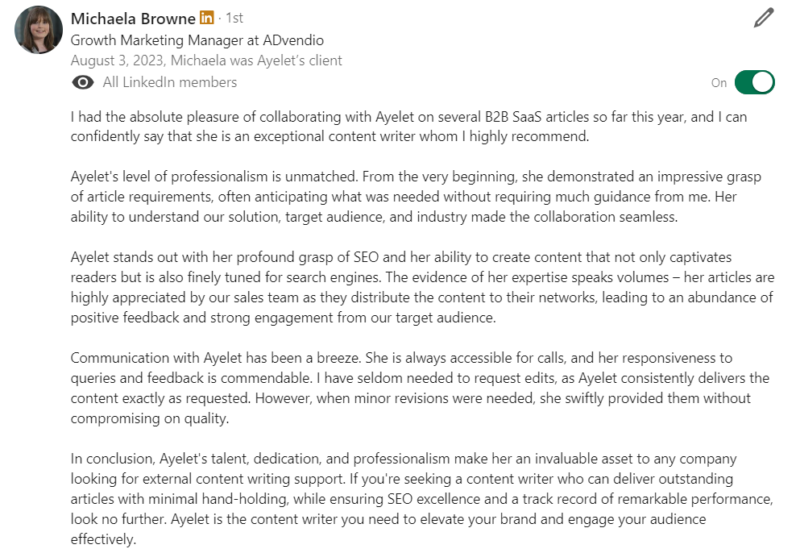Screen dimensions: 800x553
Task: Click the line starting 'Ayelet stands out with'
Action: 401,257
